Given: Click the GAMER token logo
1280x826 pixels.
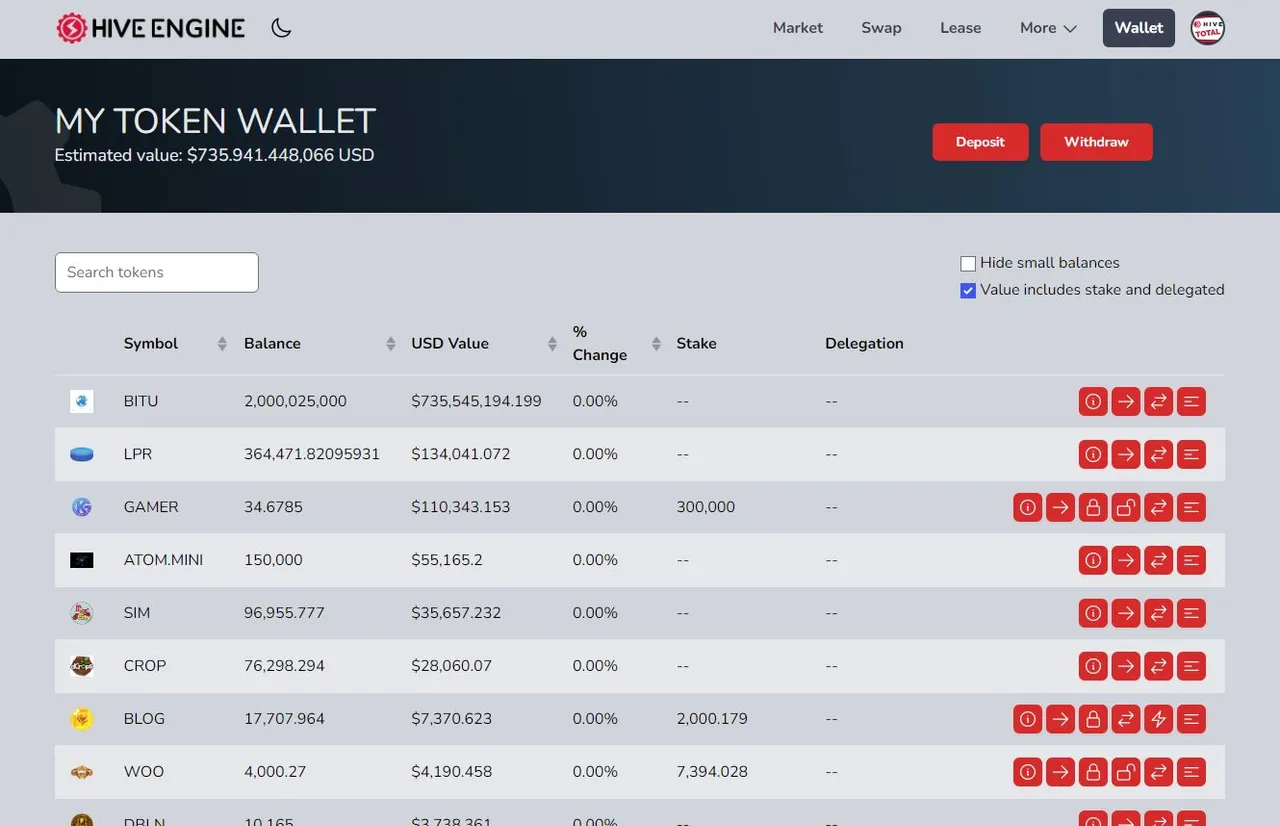Looking at the screenshot, I should click(x=82, y=508).
